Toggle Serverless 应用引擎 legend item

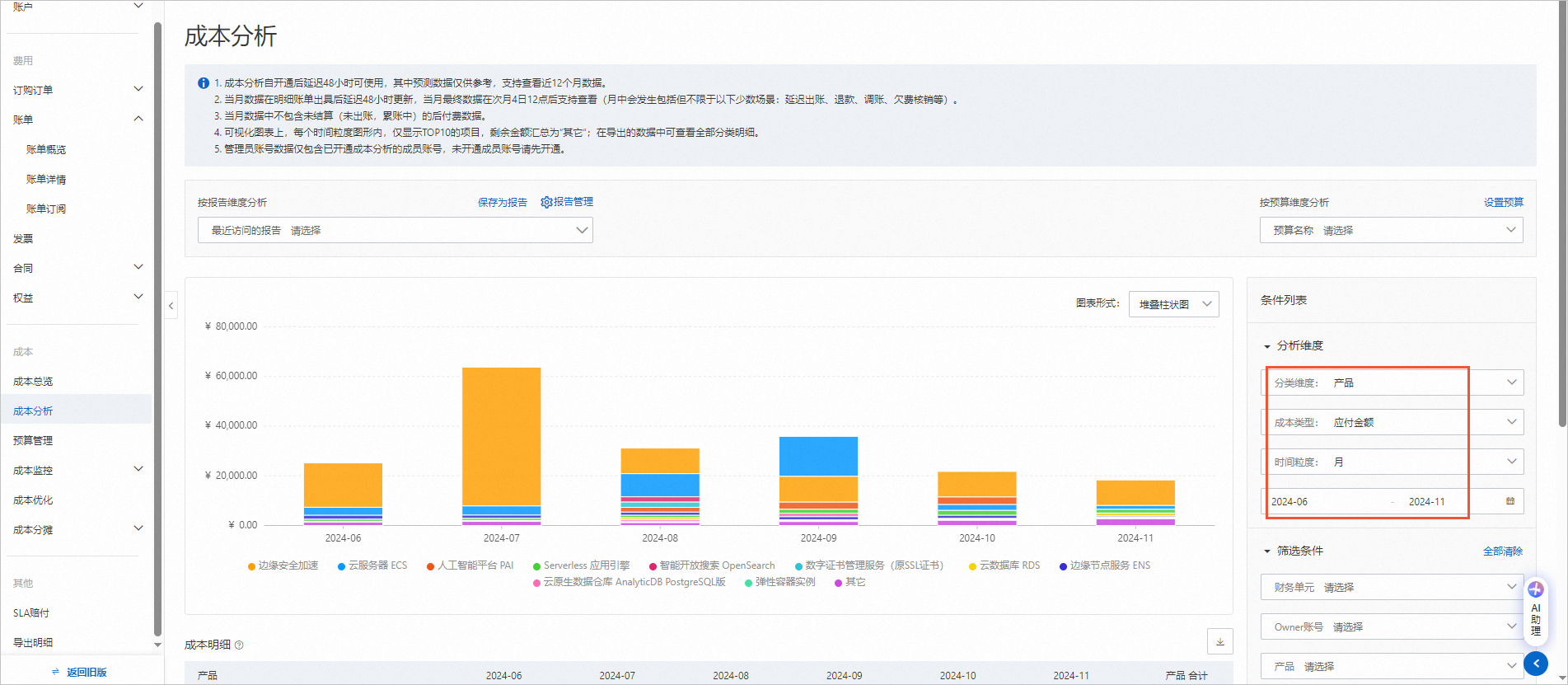pos(581,565)
